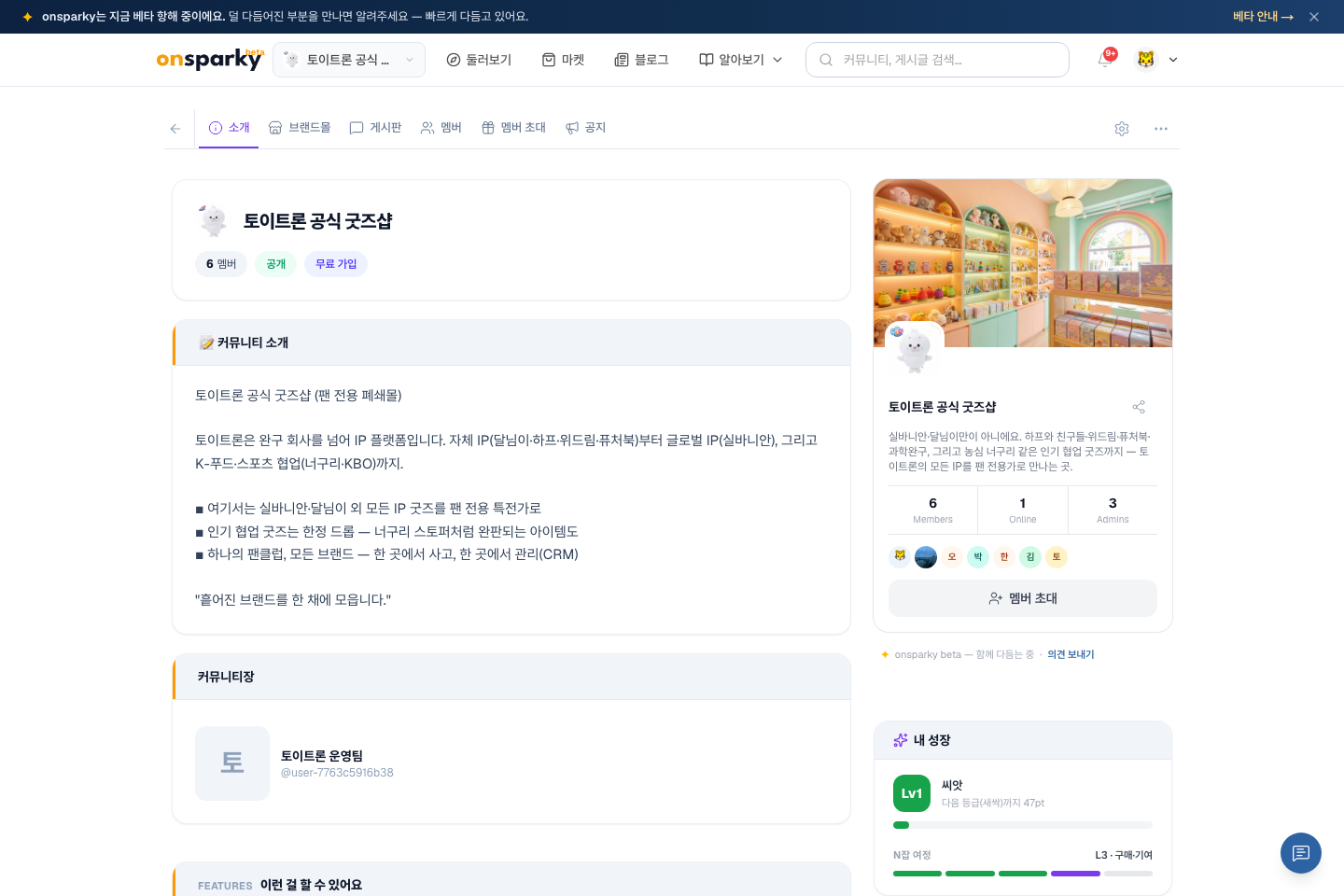Viewport: 1344px width, 896px height.
Task: Switch to the 공지 tab
Action: pyautogui.click(x=586, y=128)
